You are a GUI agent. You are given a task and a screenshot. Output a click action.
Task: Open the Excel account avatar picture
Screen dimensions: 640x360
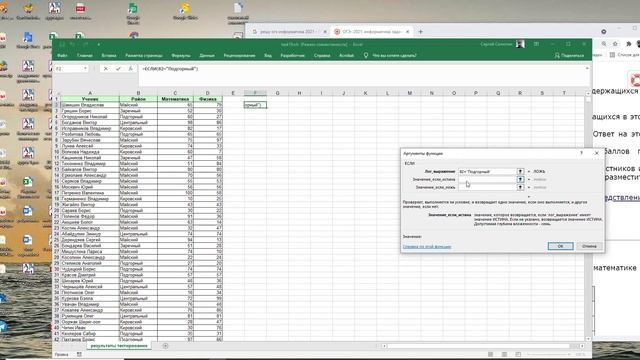pos(520,44)
